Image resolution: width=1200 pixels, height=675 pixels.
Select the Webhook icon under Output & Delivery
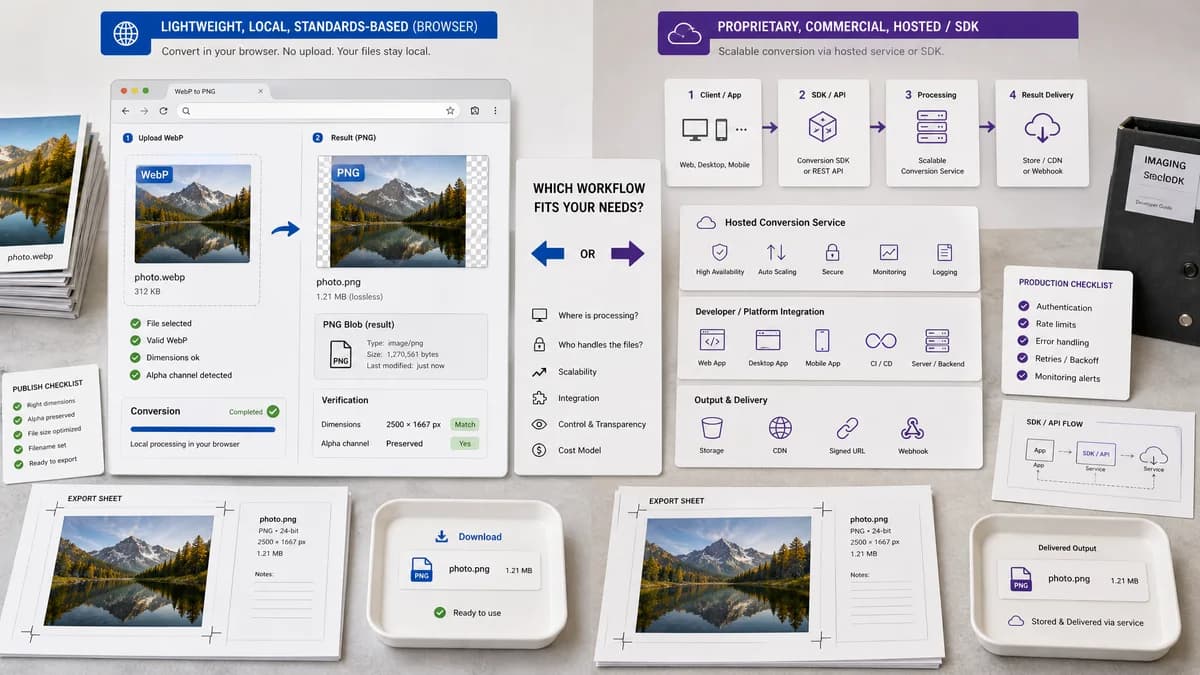912,429
